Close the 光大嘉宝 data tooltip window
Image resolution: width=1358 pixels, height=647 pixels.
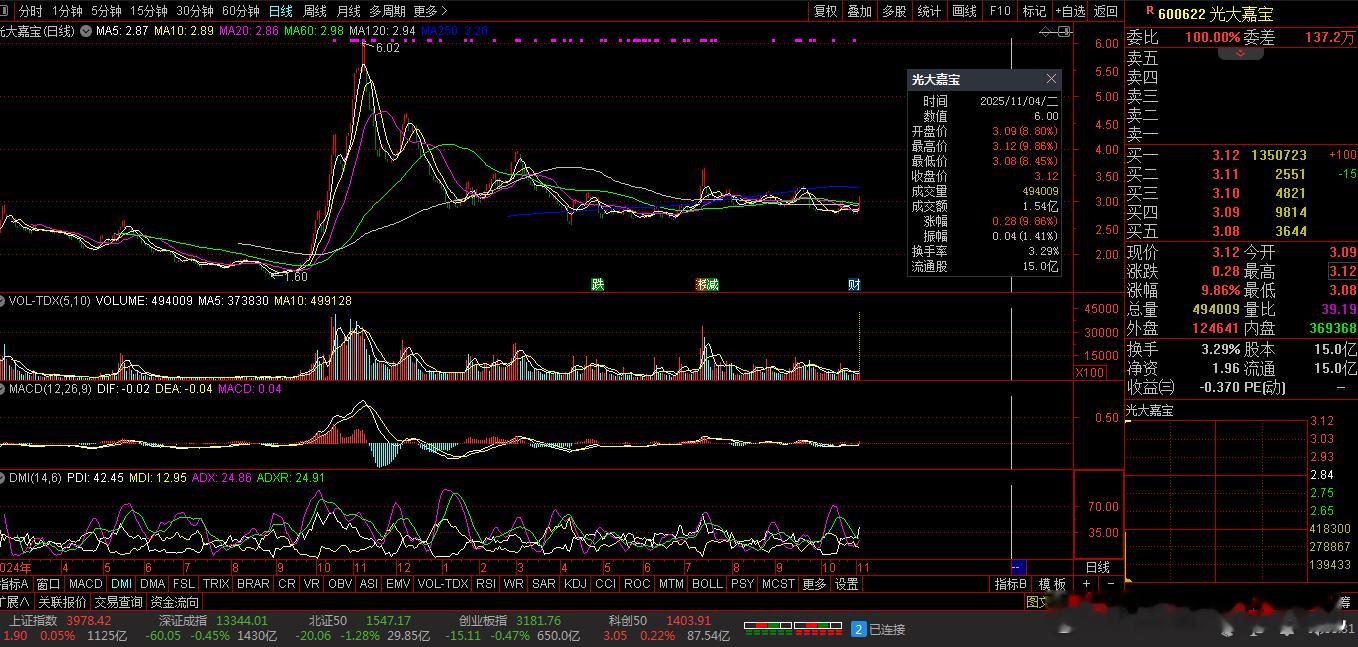pos(1051,79)
